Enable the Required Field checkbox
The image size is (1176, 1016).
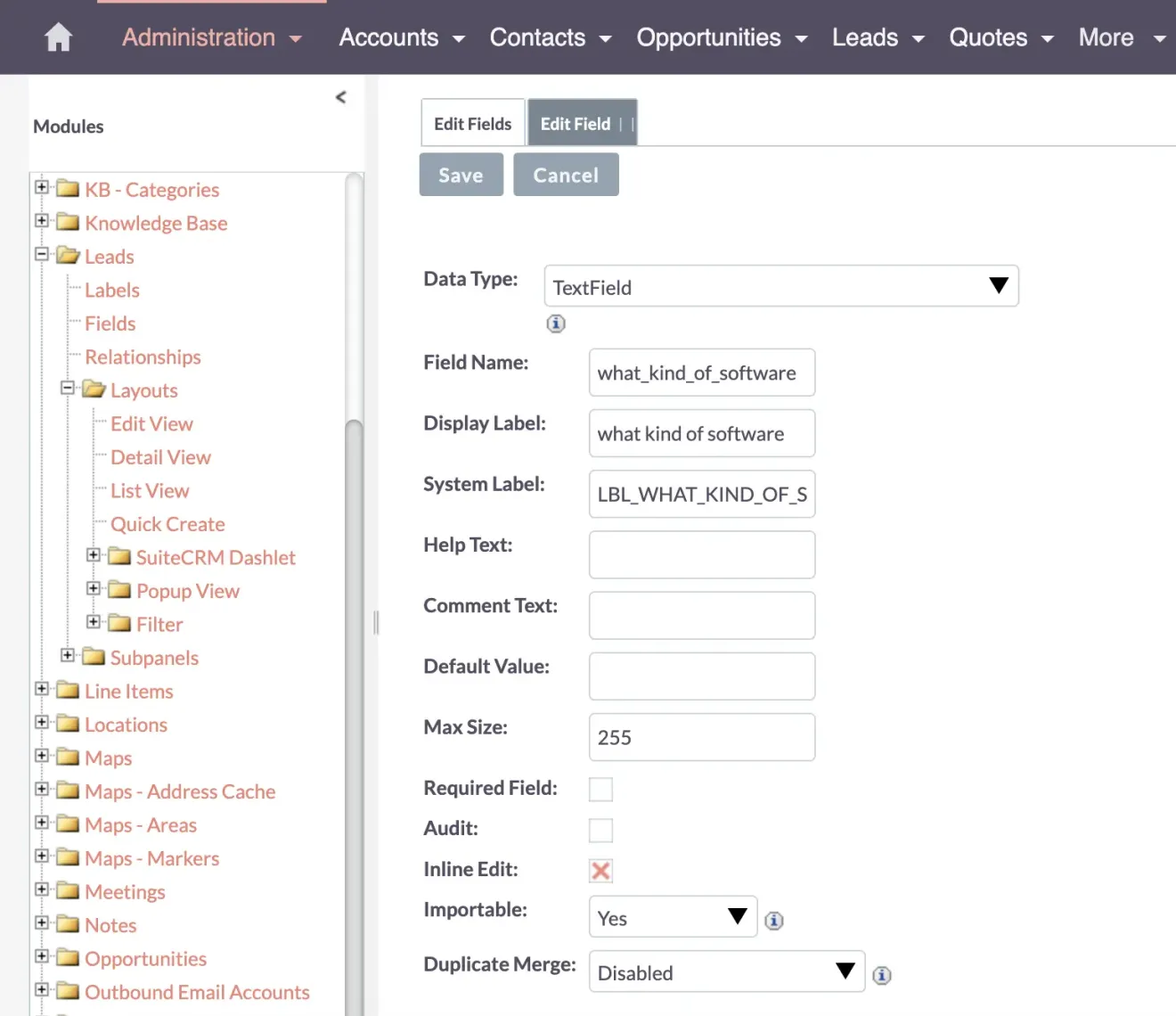coord(600,789)
